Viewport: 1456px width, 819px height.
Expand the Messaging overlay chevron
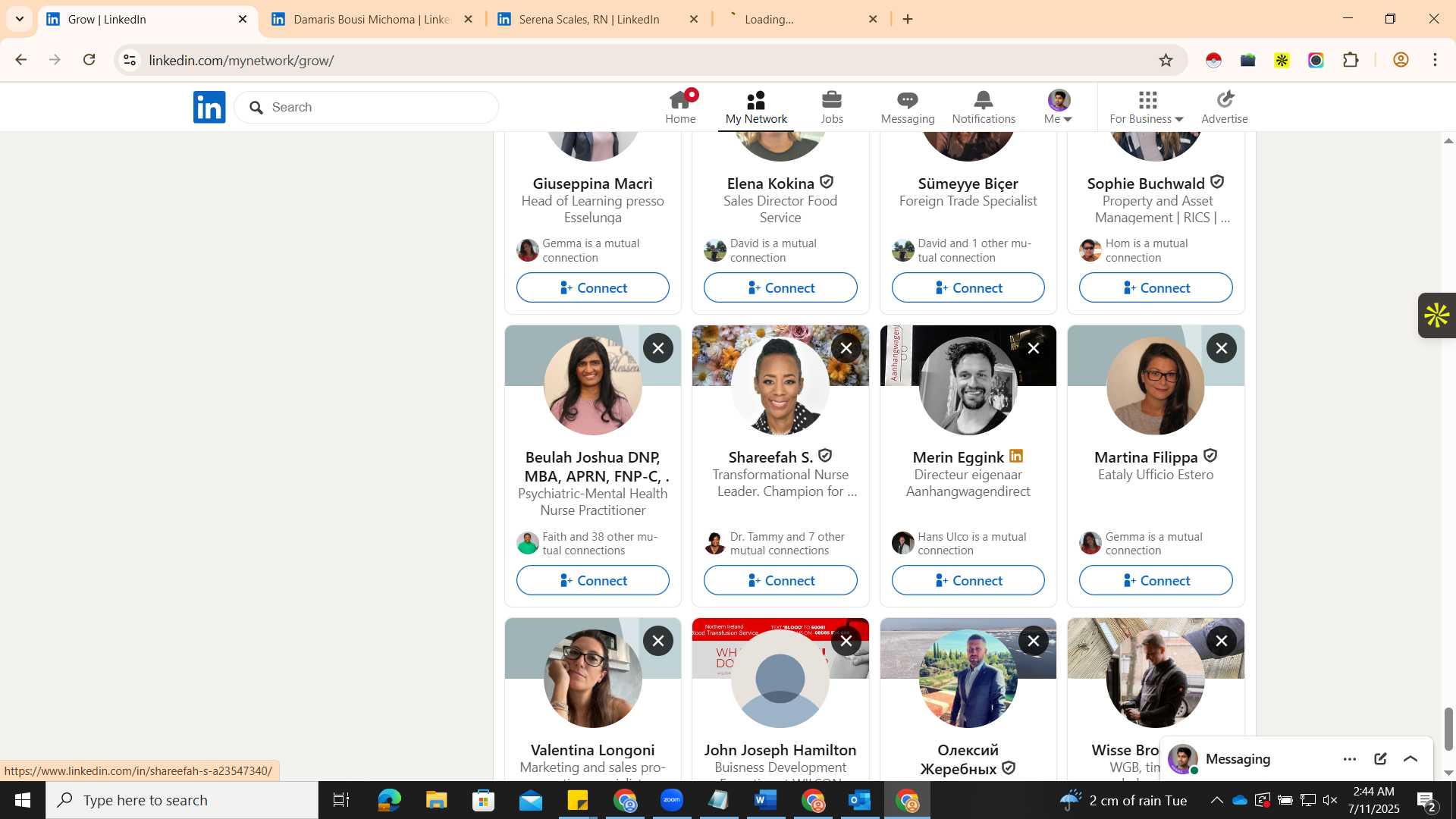(1410, 758)
